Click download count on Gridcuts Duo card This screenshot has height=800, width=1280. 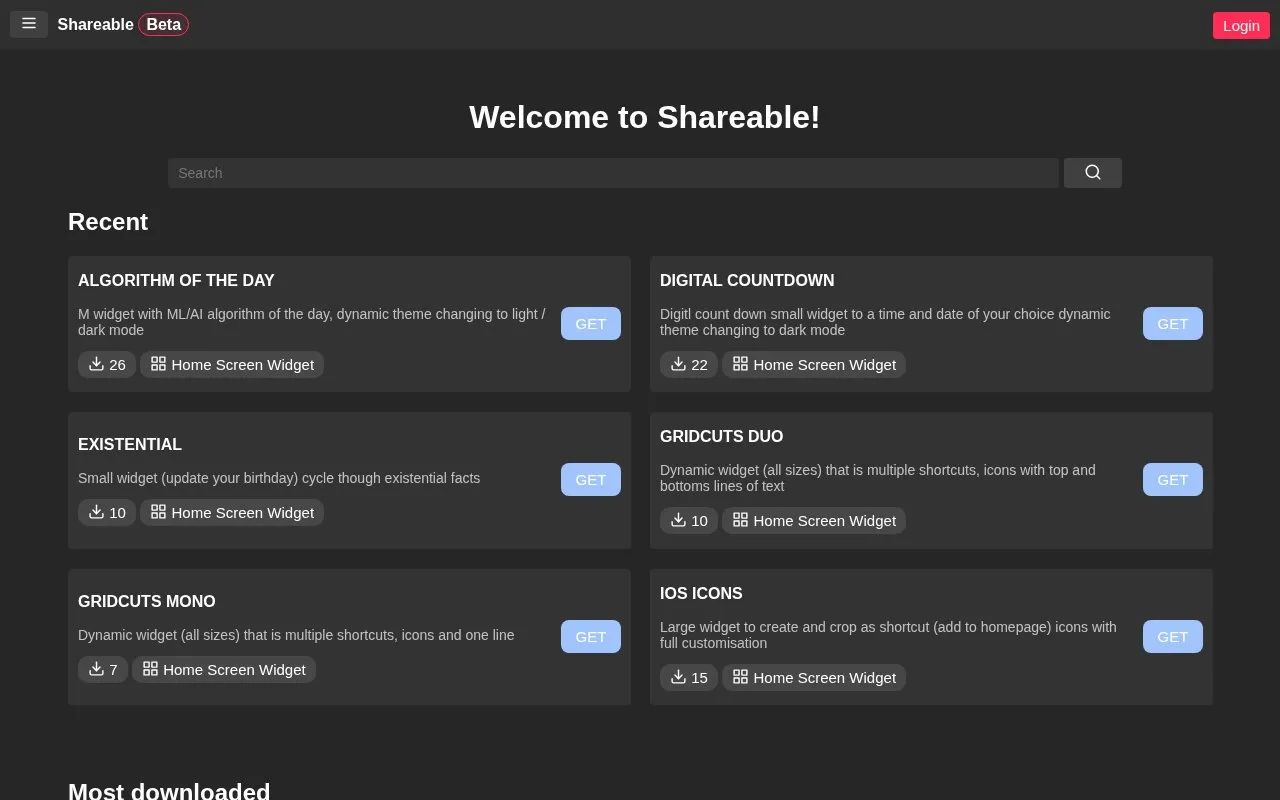click(689, 521)
